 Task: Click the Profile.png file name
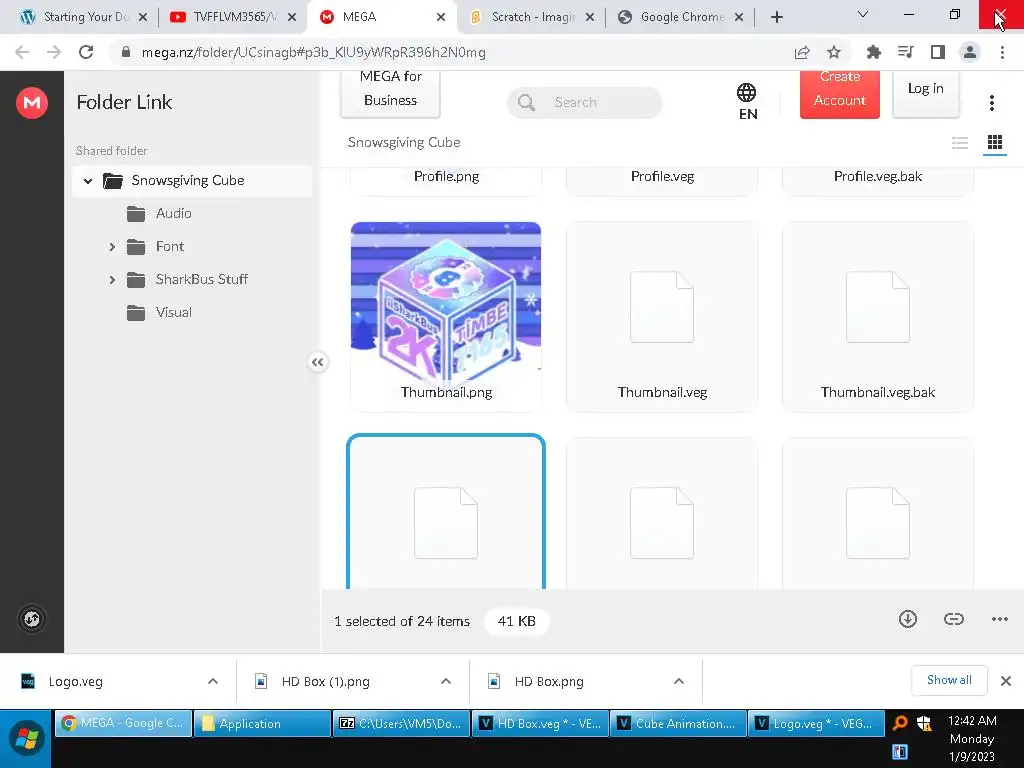(446, 176)
